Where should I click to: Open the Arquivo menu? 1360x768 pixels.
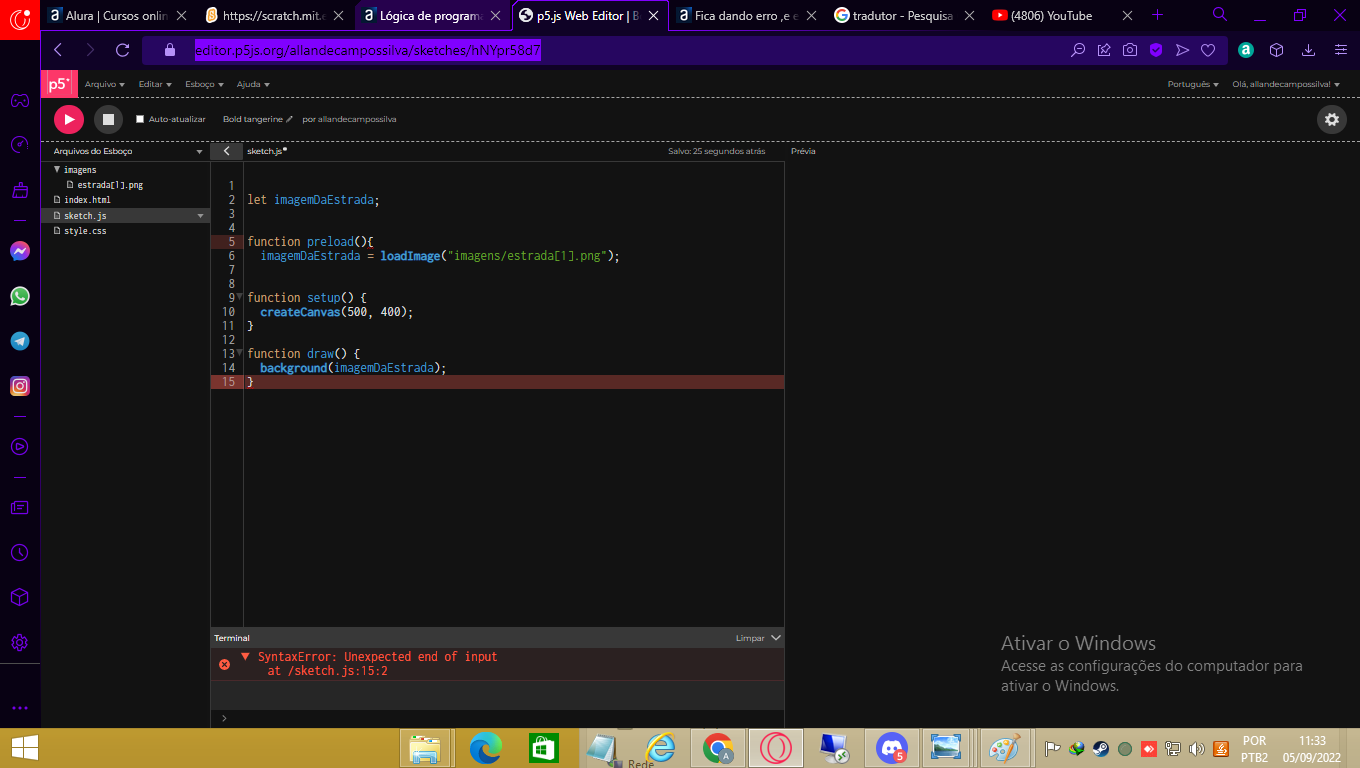pyautogui.click(x=105, y=84)
